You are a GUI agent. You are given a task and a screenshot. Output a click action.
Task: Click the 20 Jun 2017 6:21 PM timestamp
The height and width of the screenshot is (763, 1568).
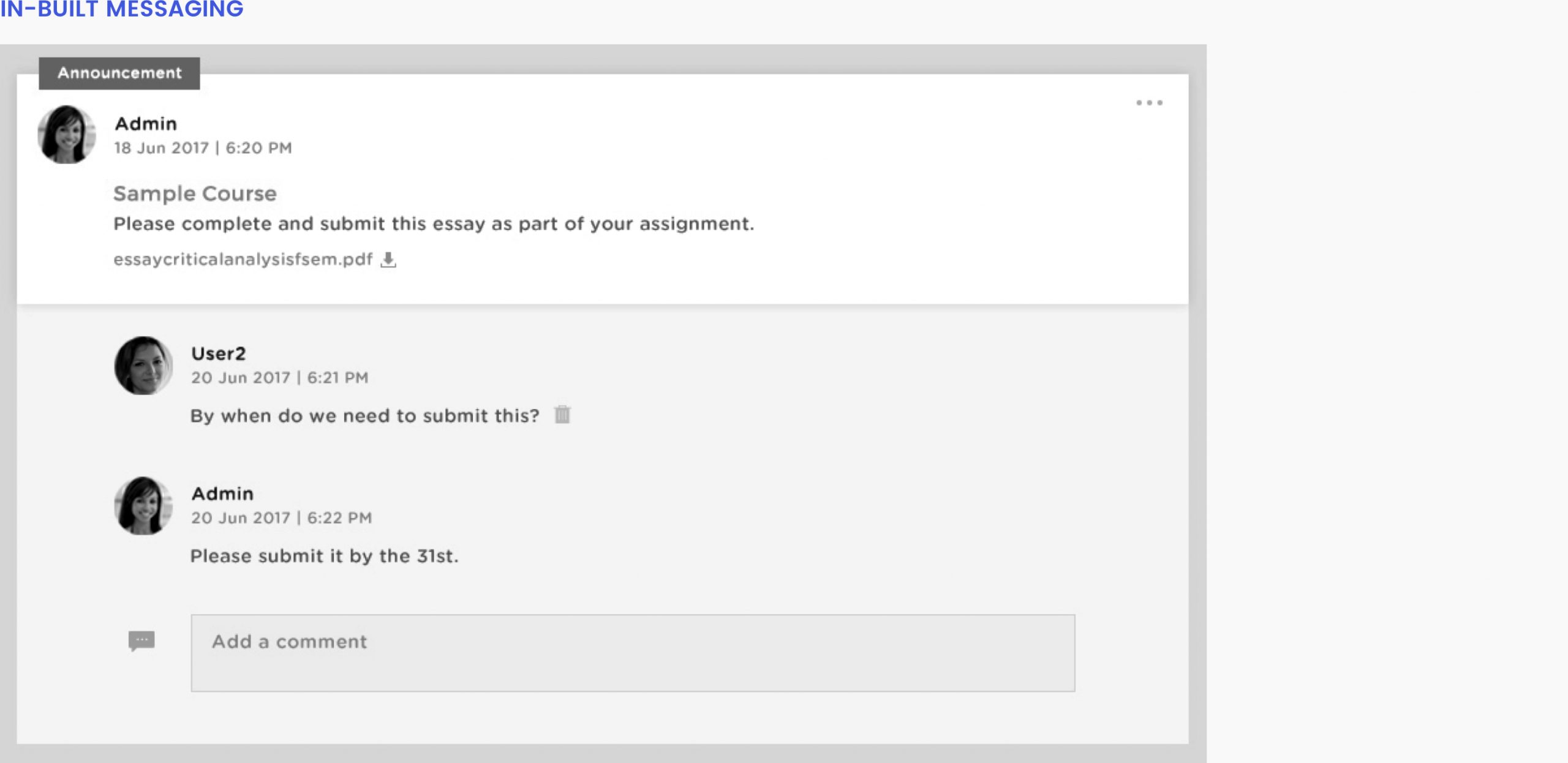[280, 377]
